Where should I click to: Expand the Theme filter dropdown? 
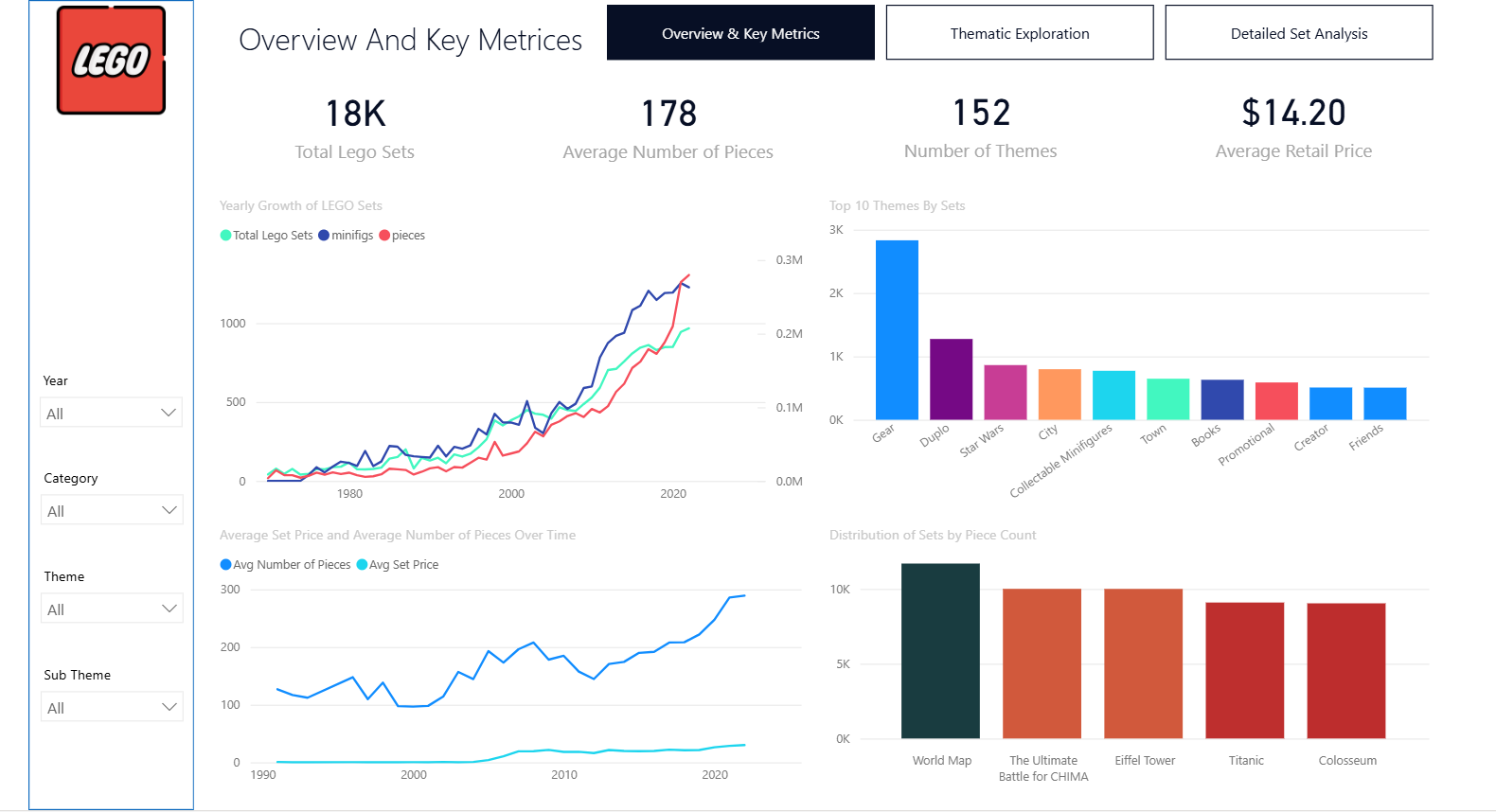click(112, 609)
